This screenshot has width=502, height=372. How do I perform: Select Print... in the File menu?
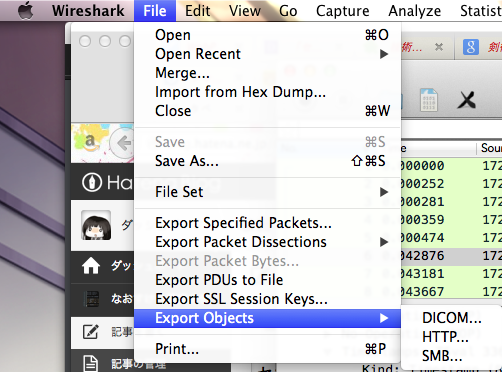[x=267, y=349]
